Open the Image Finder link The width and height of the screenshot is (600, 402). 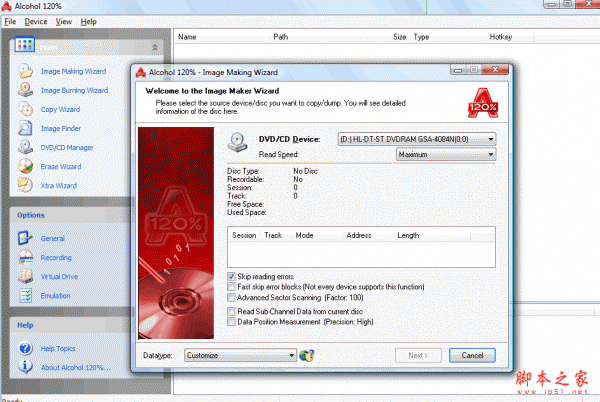tap(61, 129)
